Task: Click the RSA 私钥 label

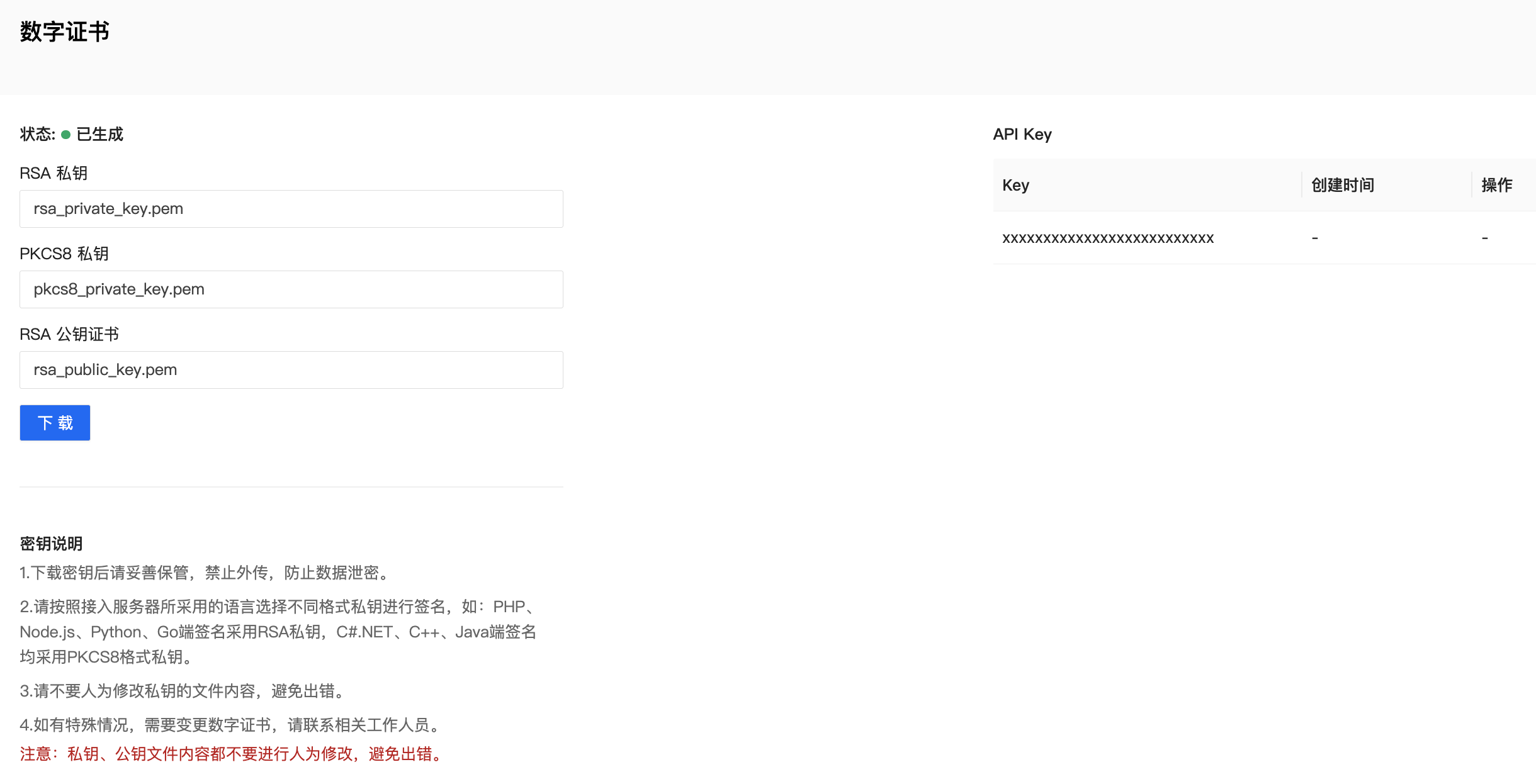Action: tap(54, 173)
